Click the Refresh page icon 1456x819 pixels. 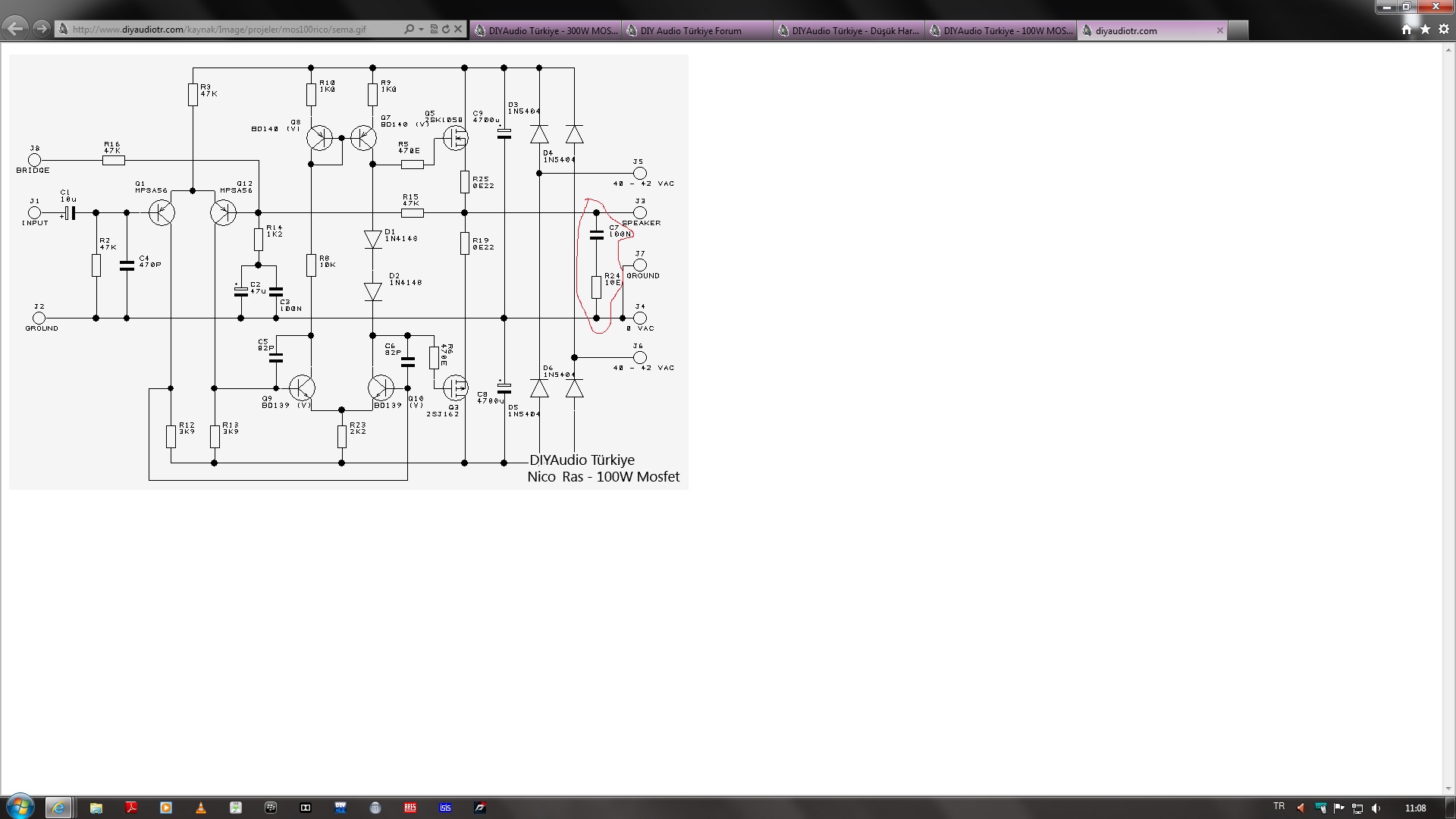[x=446, y=29]
